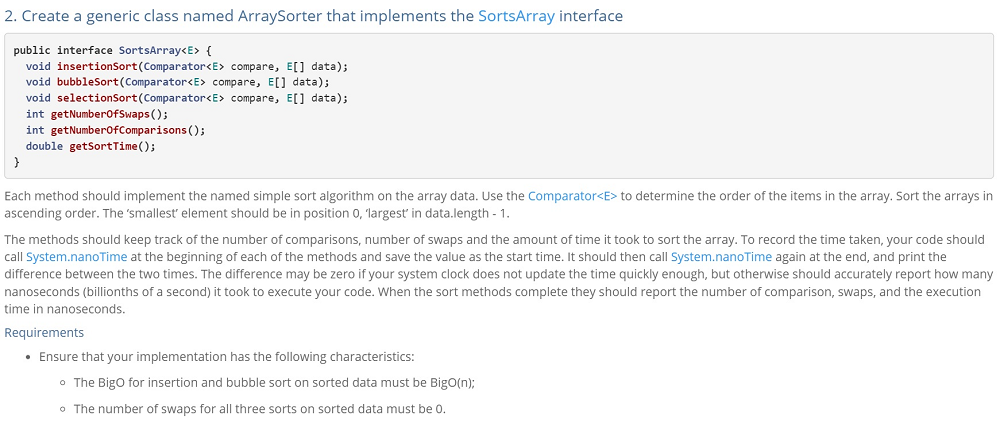Click the 'number of swaps' requirement sub-bullet
Screen dimensions: 1000x423
point(260,408)
